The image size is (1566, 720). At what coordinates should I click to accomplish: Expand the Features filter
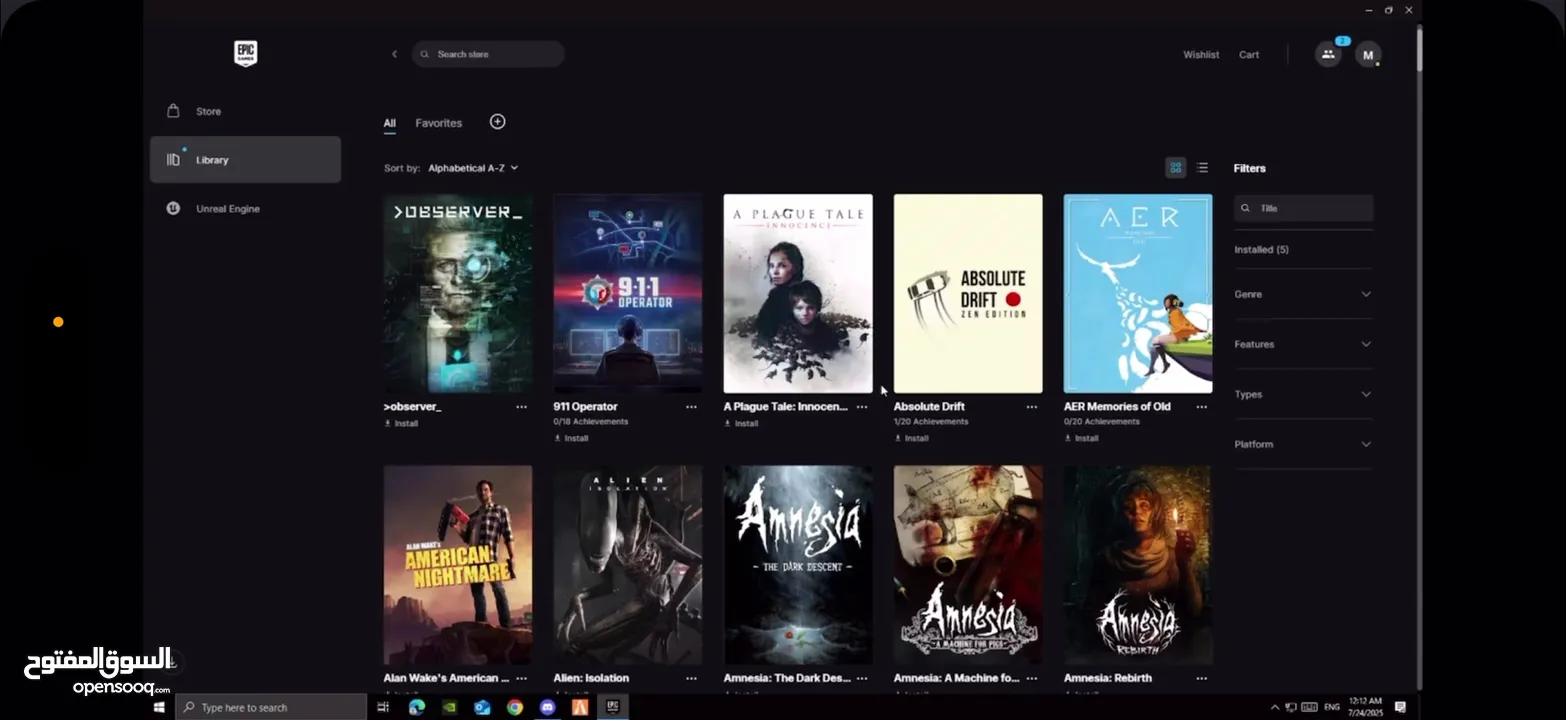pyautogui.click(x=1303, y=344)
